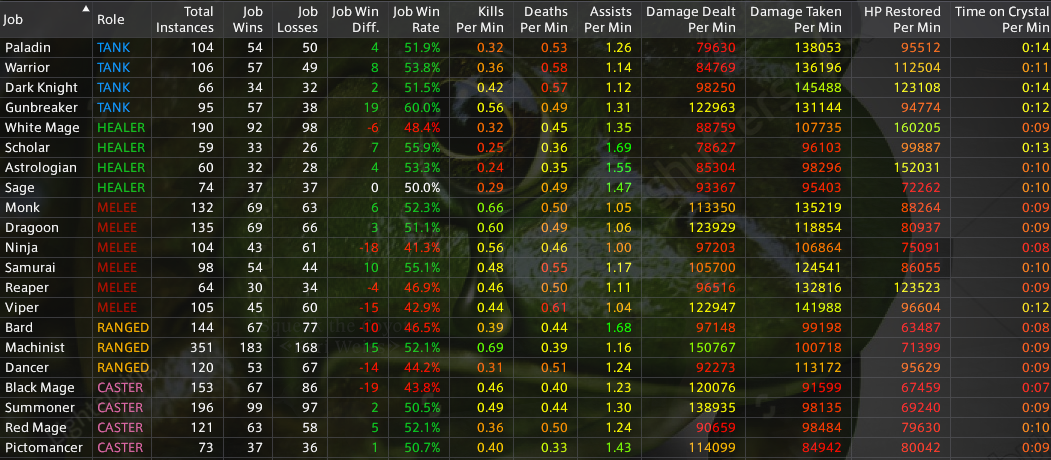Select the White Mage job name
This screenshot has height=460, width=1051.
click(x=42, y=127)
